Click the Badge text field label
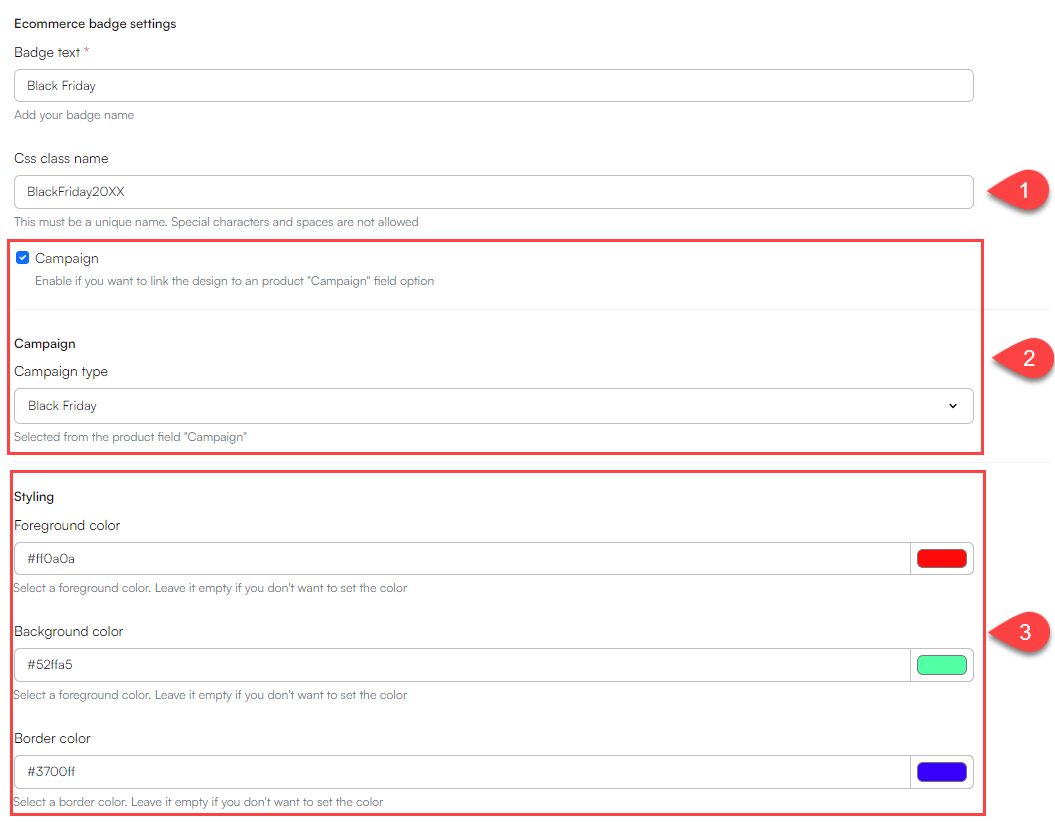Screen dimensions: 1055x822 pos(47,52)
